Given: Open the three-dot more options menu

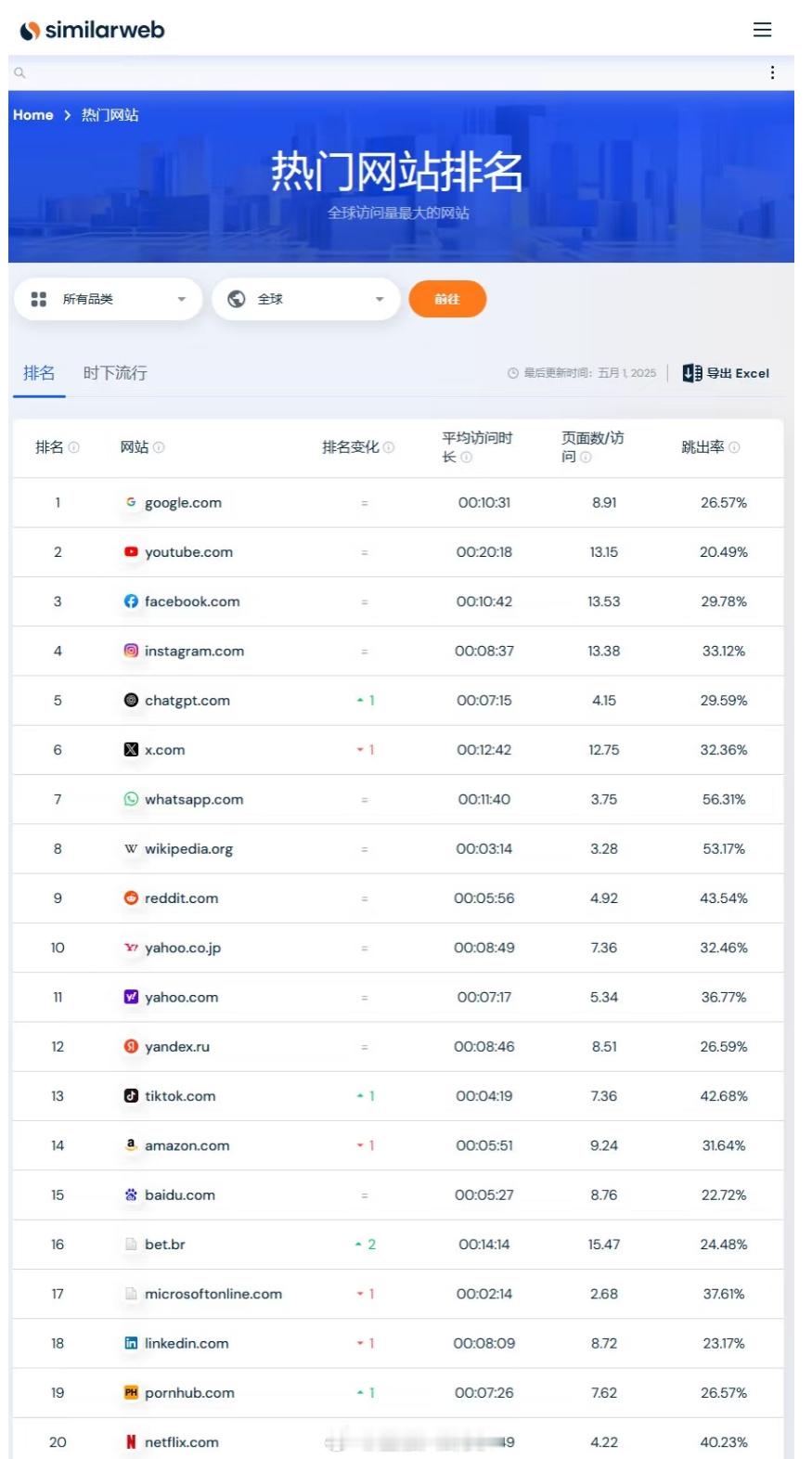Looking at the screenshot, I should [x=772, y=72].
